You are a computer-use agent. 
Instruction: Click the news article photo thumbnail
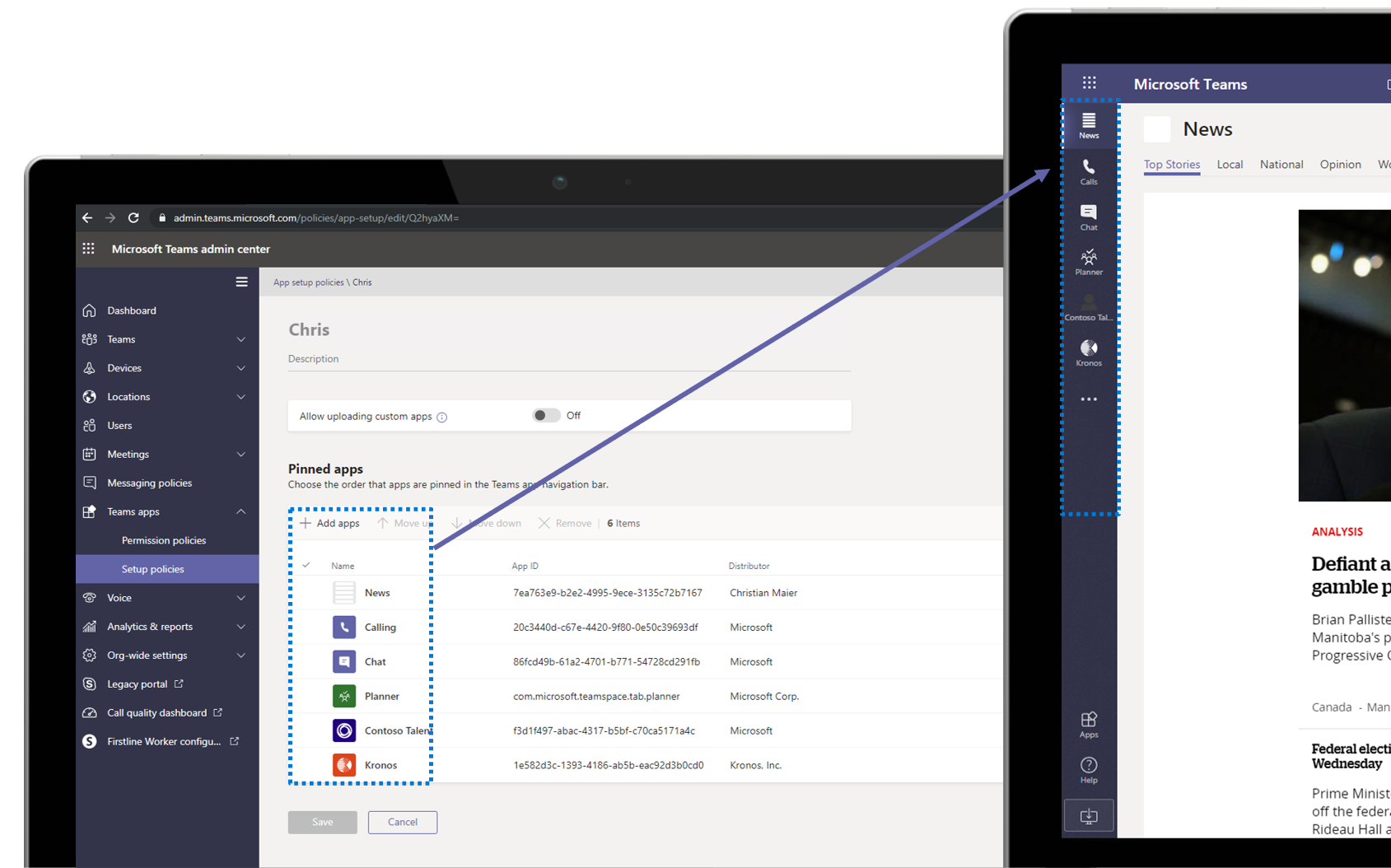click(x=1344, y=356)
